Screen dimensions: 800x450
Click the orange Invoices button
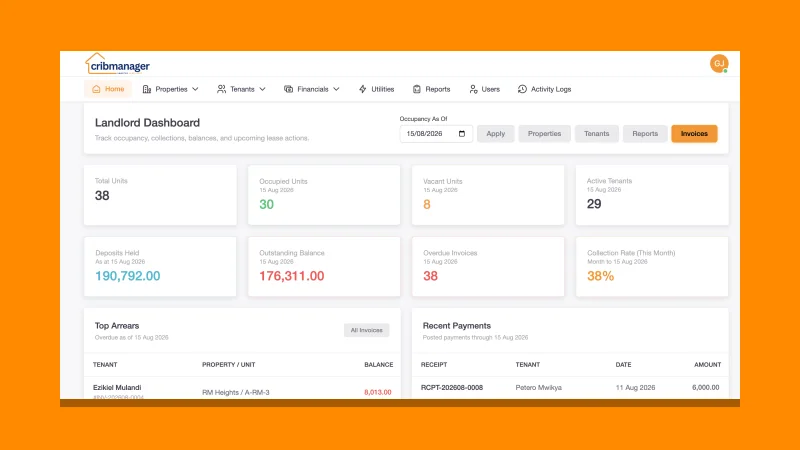click(694, 134)
